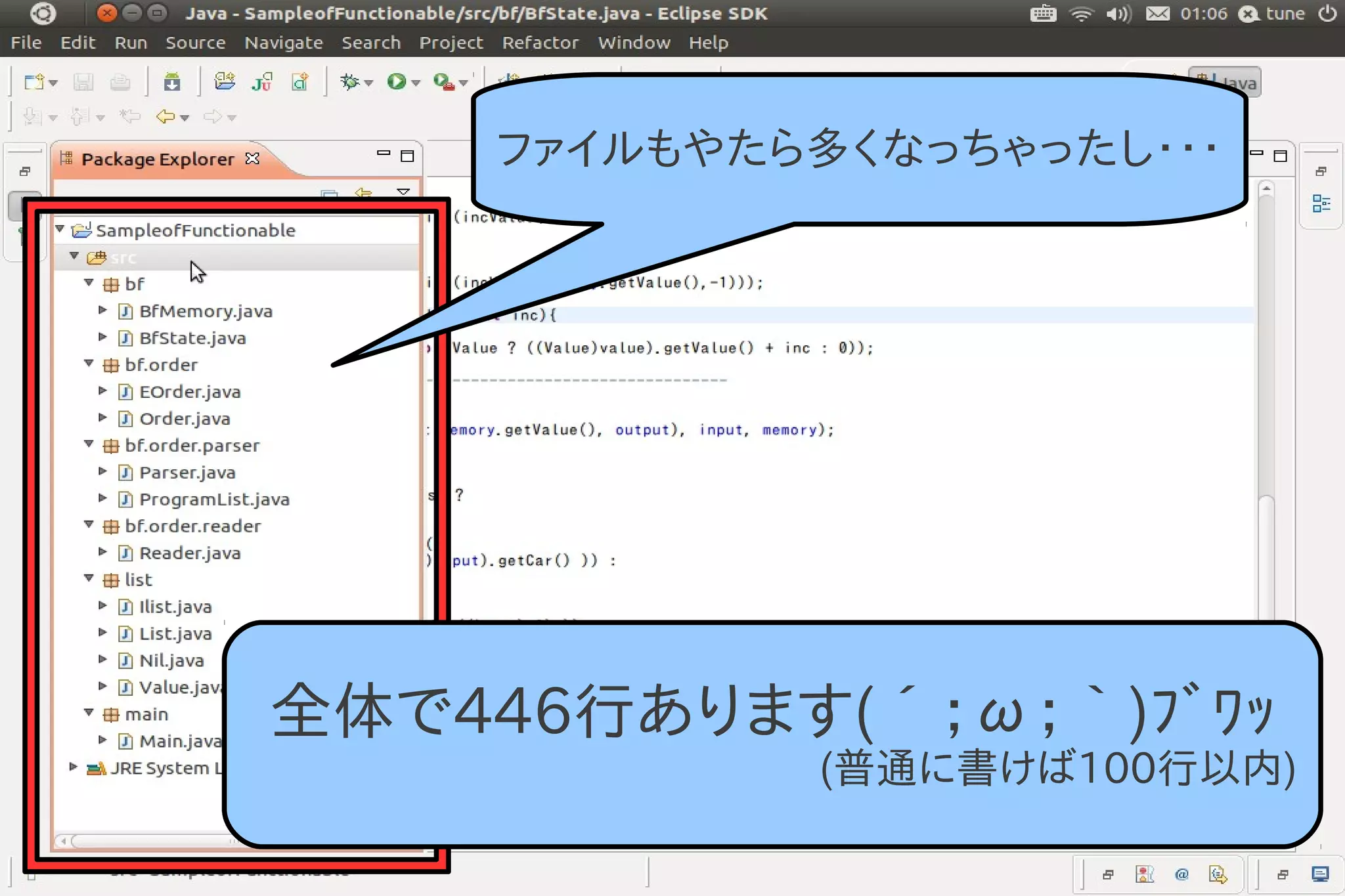Image resolution: width=1345 pixels, height=896 pixels.
Task: Open the Run dropdown arrow
Action: tap(416, 83)
